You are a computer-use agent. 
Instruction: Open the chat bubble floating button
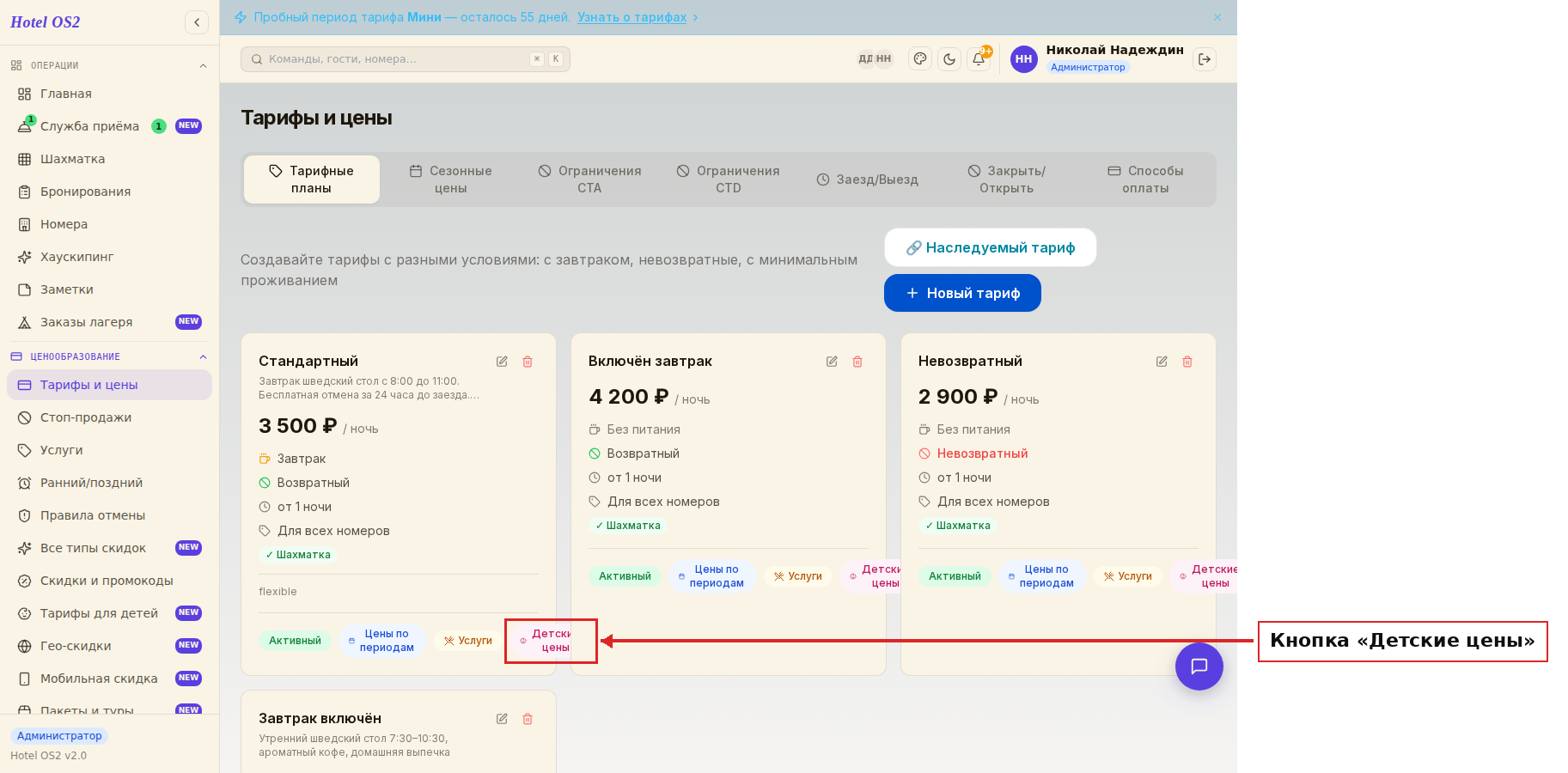coord(1199,666)
